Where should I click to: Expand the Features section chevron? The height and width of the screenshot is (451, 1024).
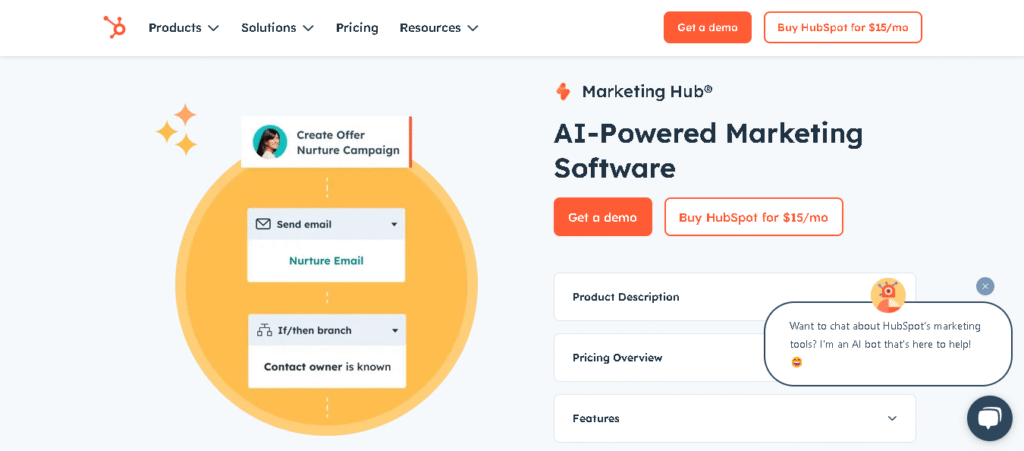(892, 418)
